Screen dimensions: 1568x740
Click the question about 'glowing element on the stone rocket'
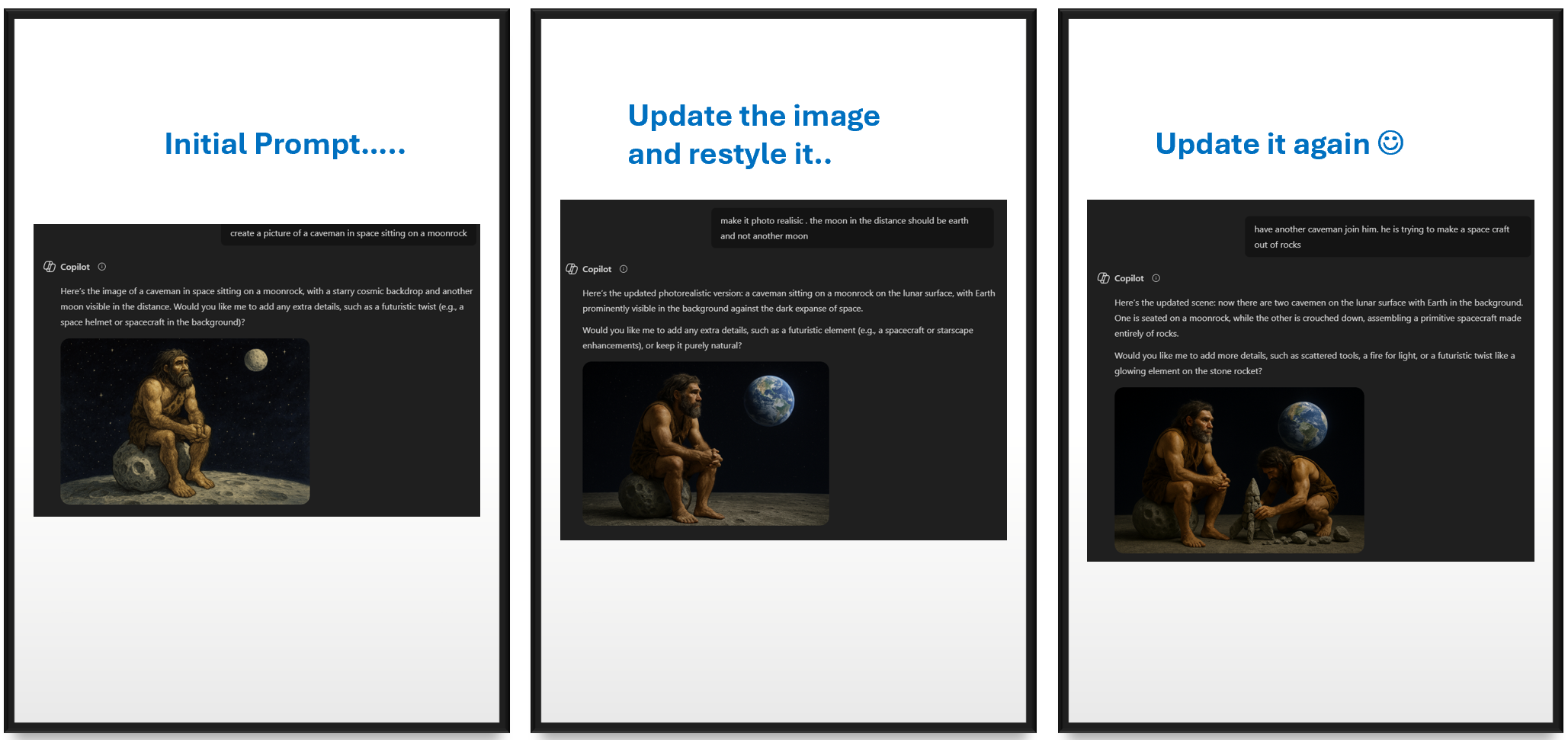click(1314, 364)
